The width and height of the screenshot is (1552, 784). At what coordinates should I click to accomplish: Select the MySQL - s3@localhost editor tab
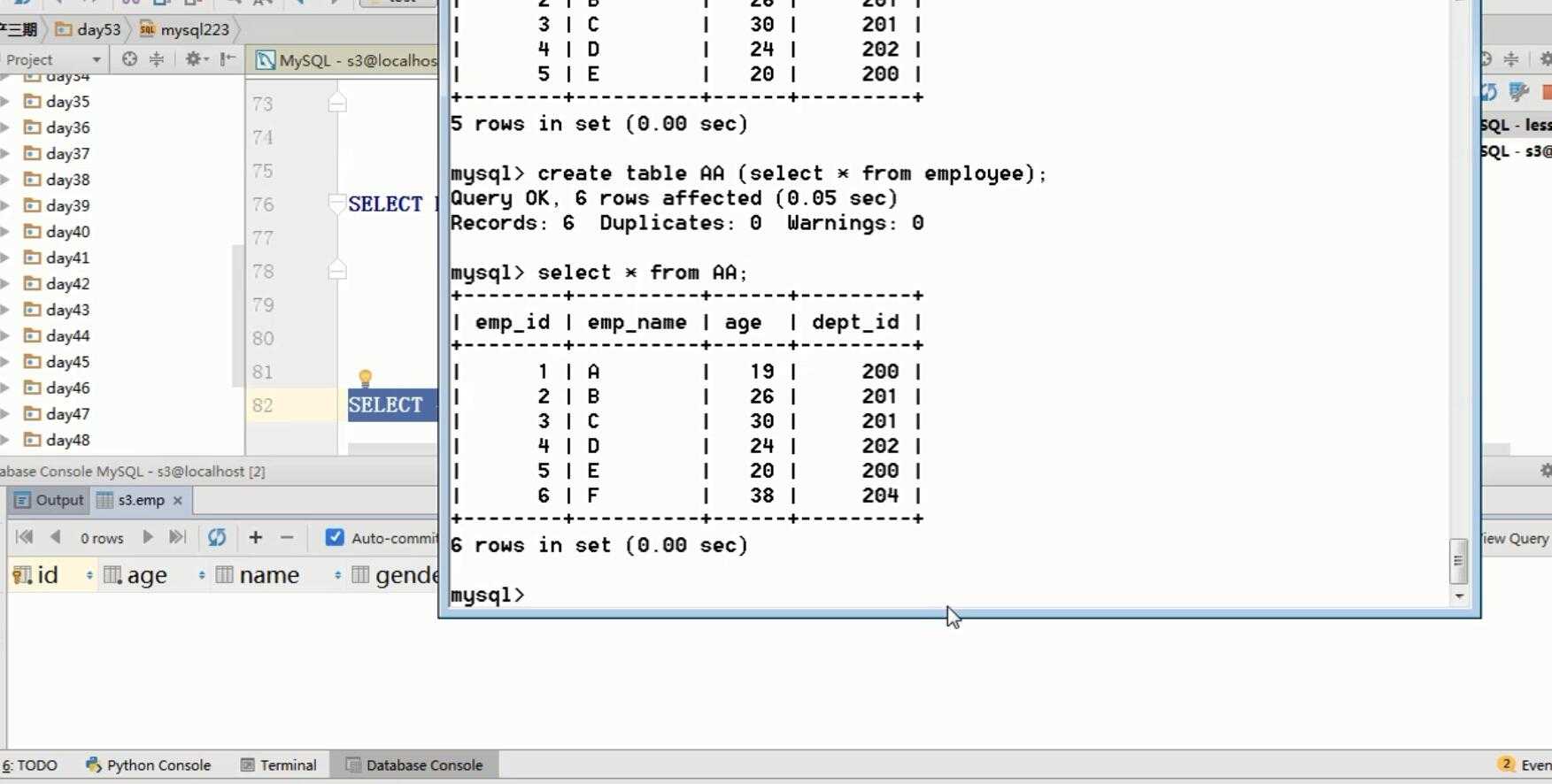346,60
